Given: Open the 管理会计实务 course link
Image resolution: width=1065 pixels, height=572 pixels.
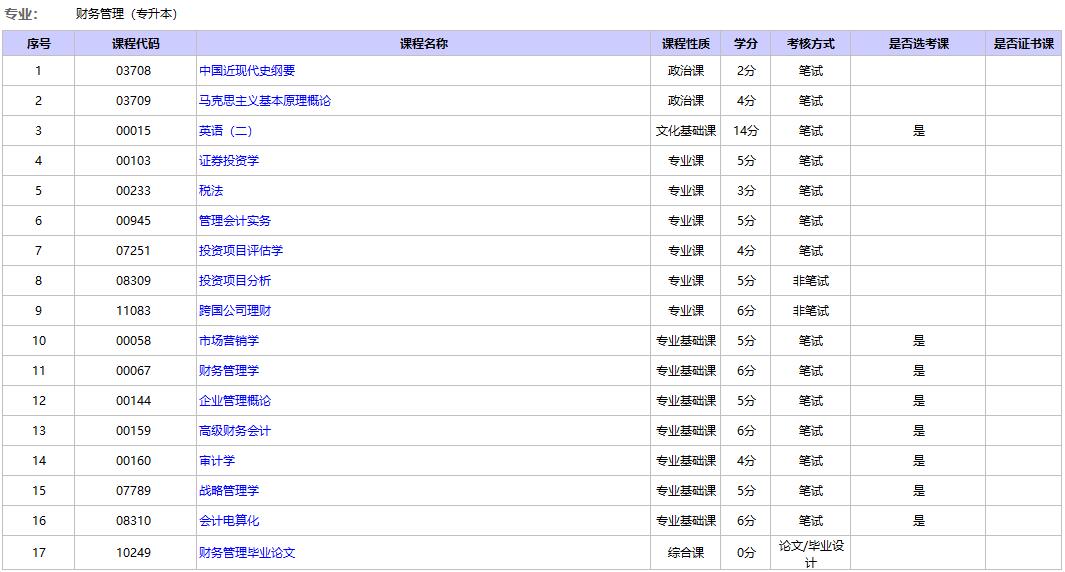Looking at the screenshot, I should (x=235, y=221).
